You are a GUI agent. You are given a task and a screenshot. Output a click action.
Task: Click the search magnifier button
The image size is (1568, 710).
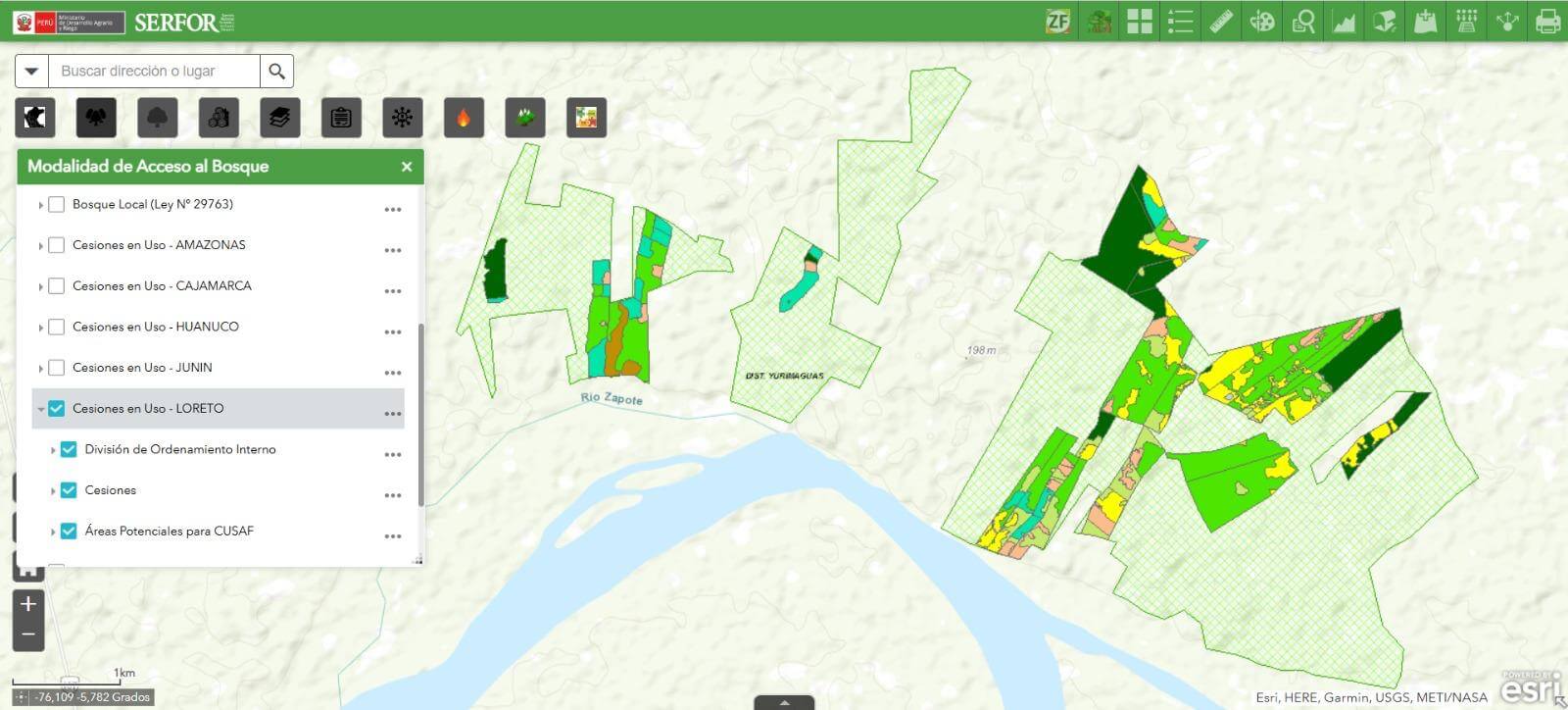pos(277,71)
